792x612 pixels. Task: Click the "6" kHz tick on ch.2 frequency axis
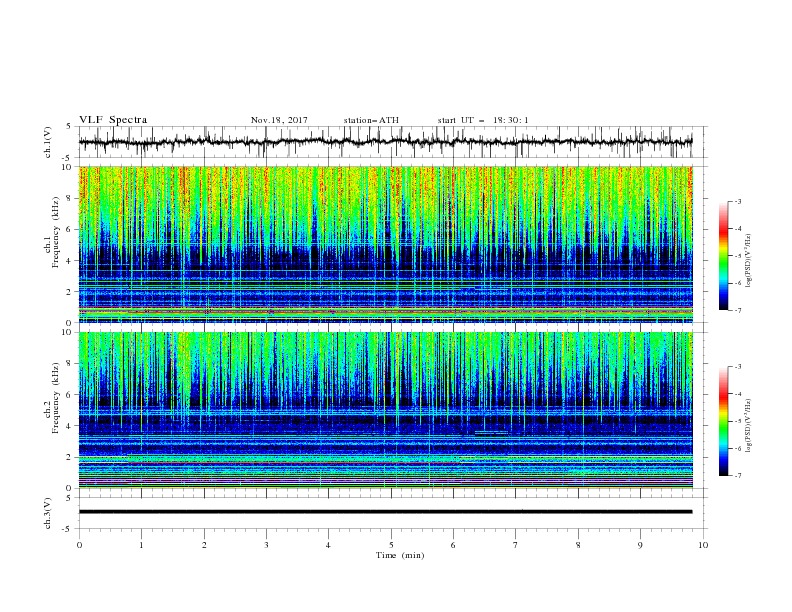tap(70, 395)
